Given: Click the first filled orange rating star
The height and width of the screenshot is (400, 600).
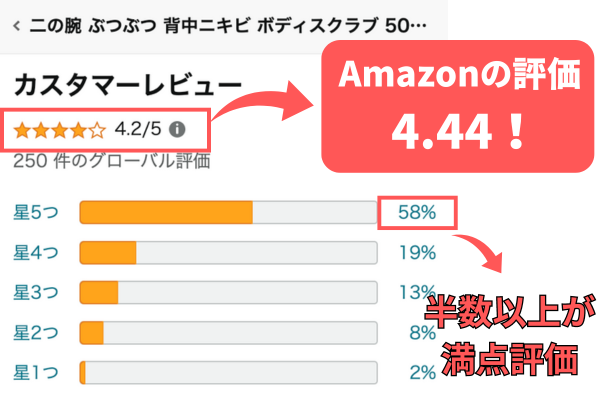Looking at the screenshot, I should [x=22, y=128].
